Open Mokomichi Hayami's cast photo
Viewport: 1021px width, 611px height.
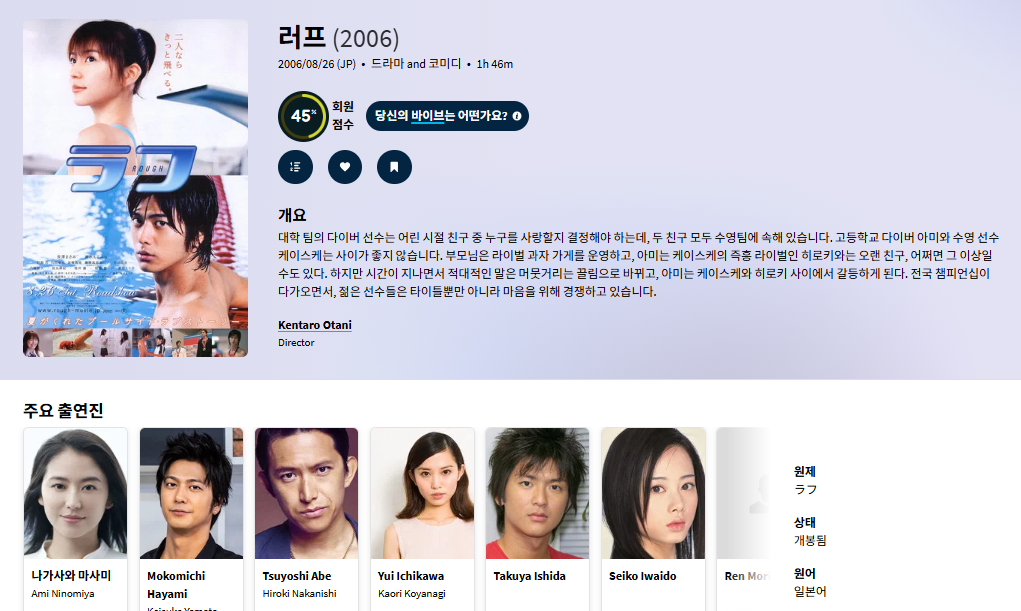tap(191, 493)
